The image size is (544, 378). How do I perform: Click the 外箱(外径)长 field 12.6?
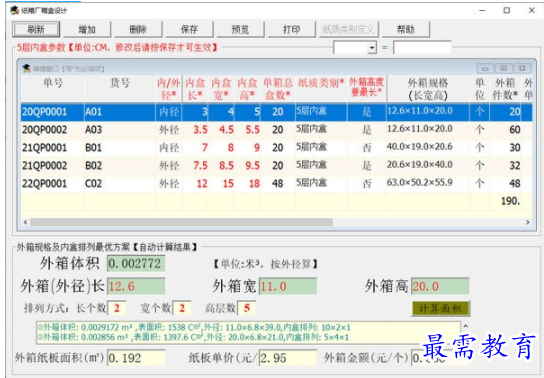[x=136, y=286]
